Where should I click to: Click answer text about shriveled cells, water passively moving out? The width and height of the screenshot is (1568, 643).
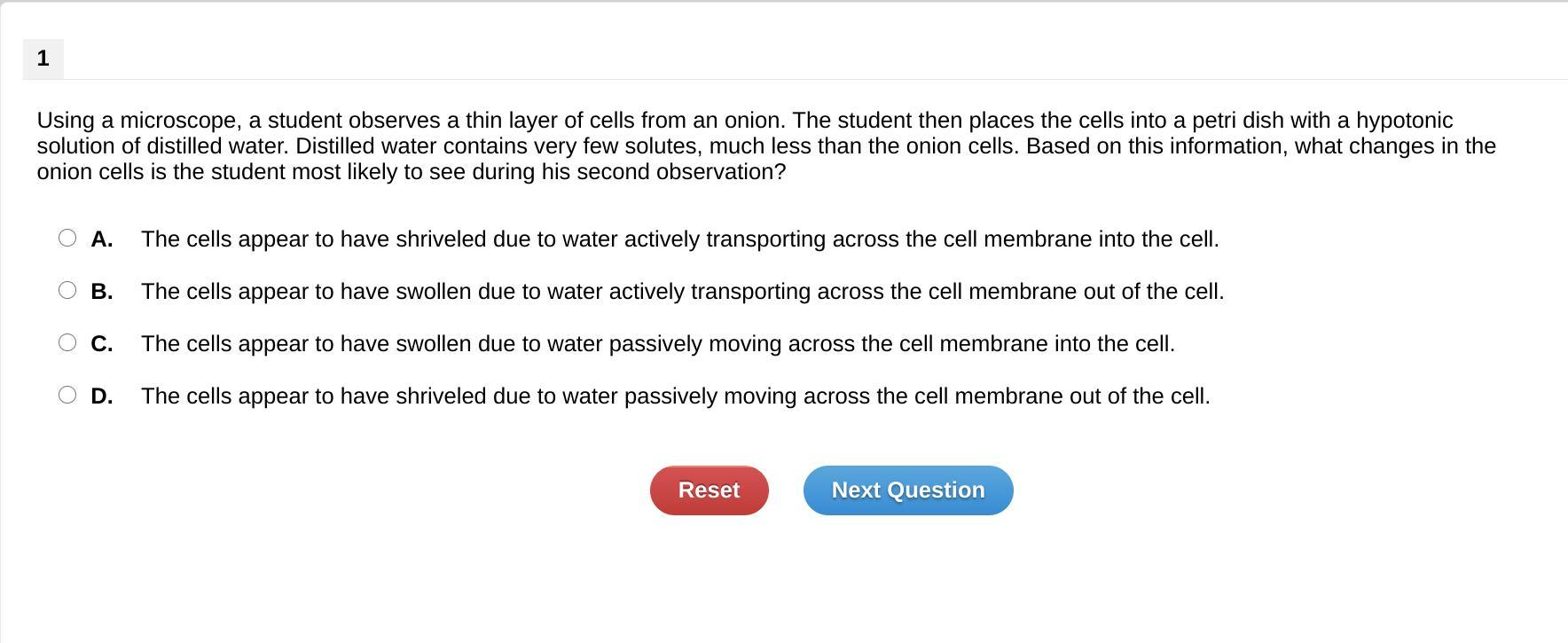(x=675, y=396)
